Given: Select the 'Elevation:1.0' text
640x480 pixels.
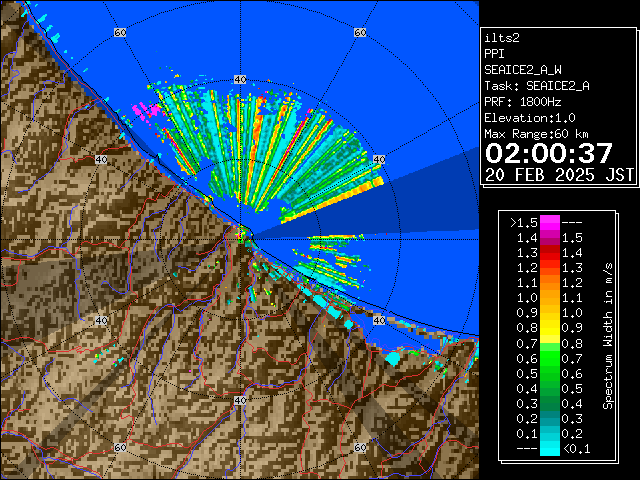Looking at the screenshot, I should 530,118.
